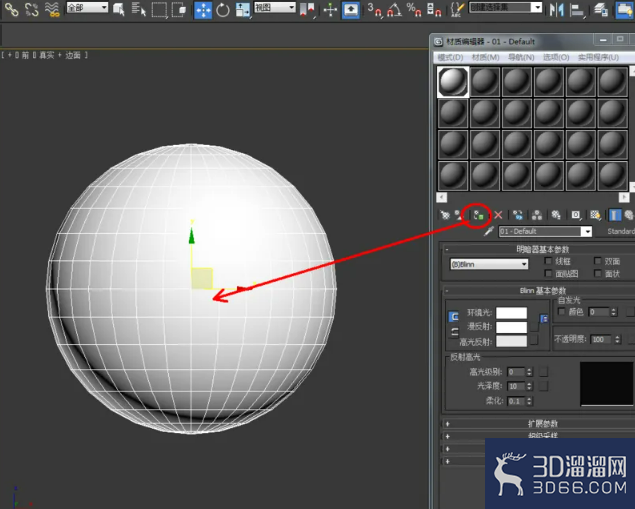
Task: Check the 面贴图 face map option
Action: click(x=548, y=273)
